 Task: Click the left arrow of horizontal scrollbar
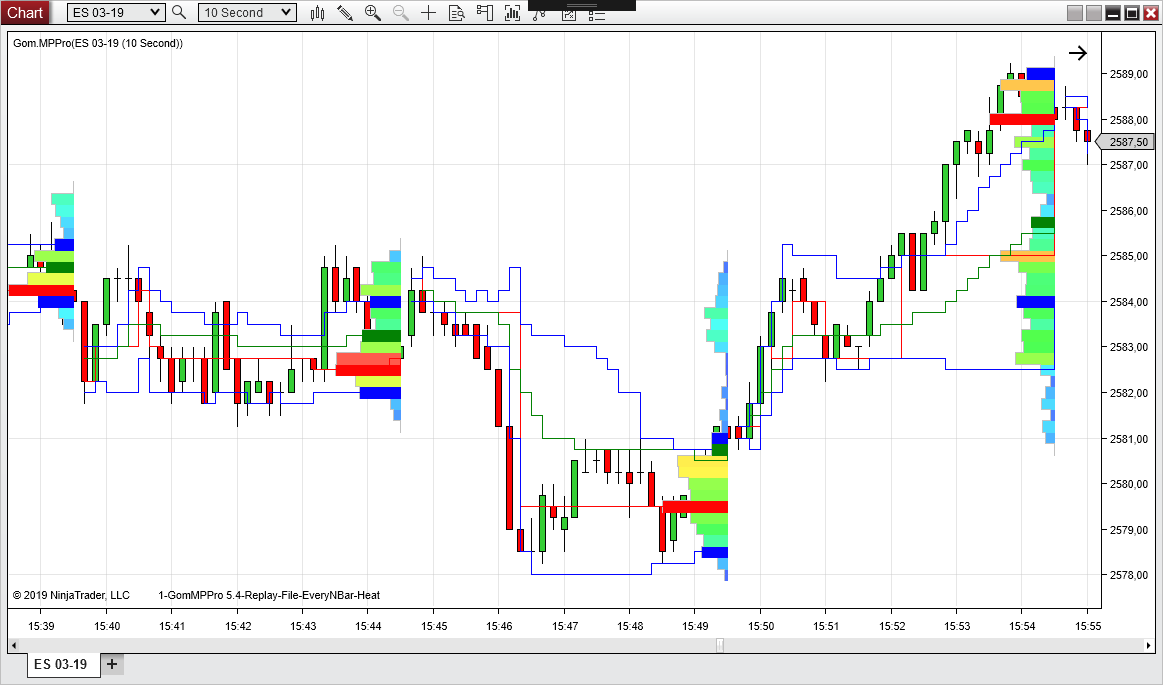click(x=14, y=645)
